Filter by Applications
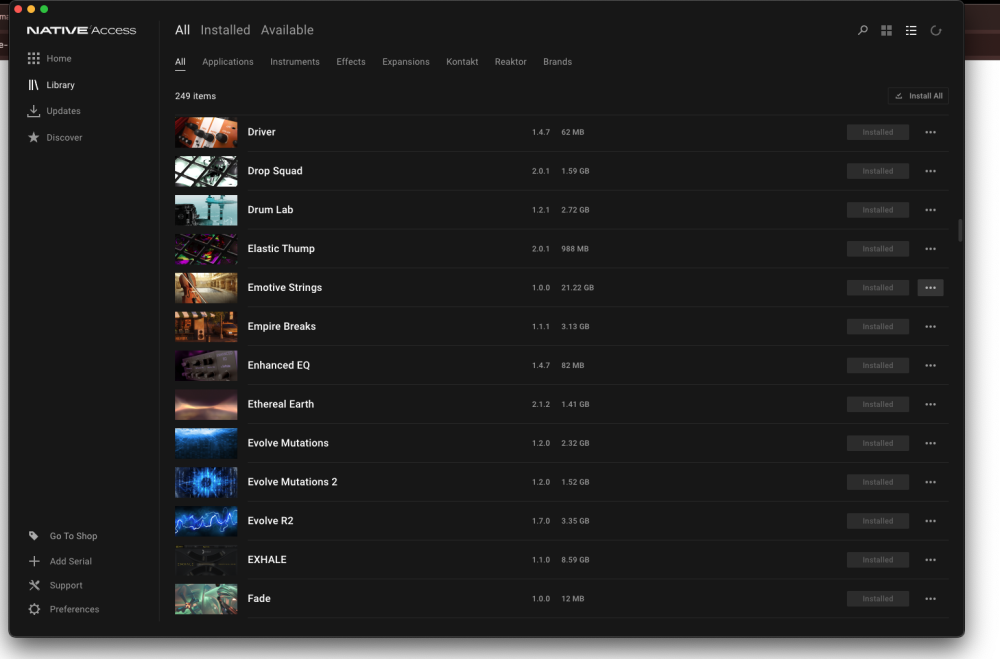Screen dimensions: 1000x659 pos(228,62)
